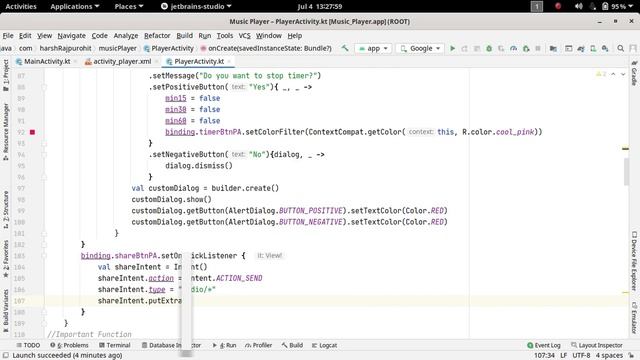Image resolution: width=640 pixels, height=360 pixels.
Task: Go to next highlighted warning arrow
Action: (623, 74)
